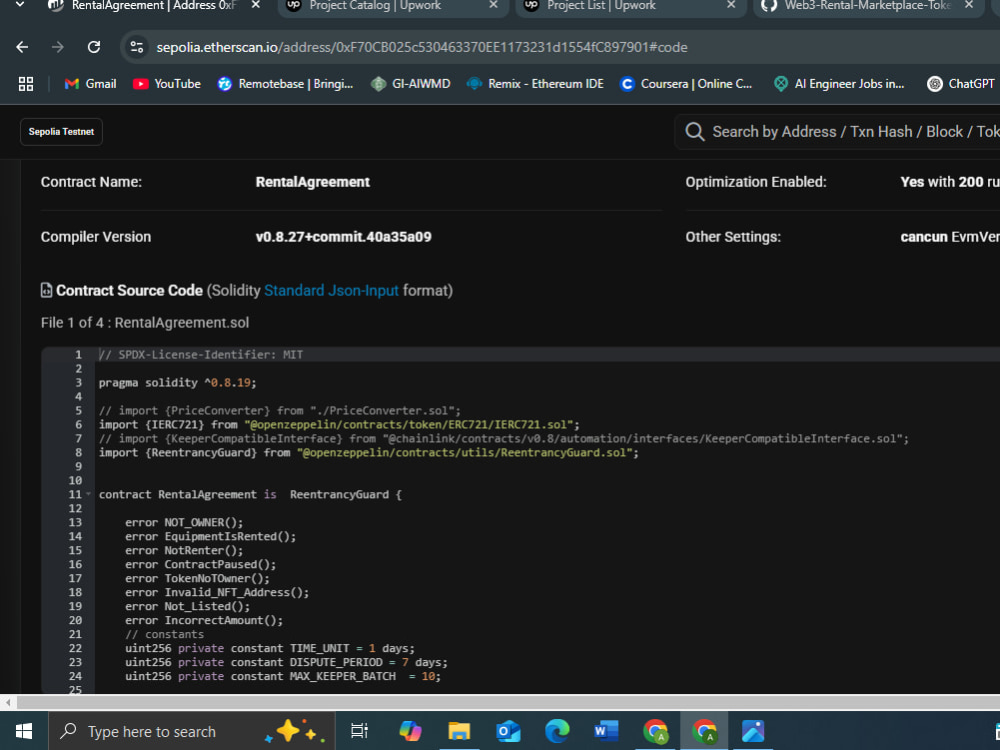Switch to the first Chrome taskbar icon
1000x750 pixels.
(655, 731)
